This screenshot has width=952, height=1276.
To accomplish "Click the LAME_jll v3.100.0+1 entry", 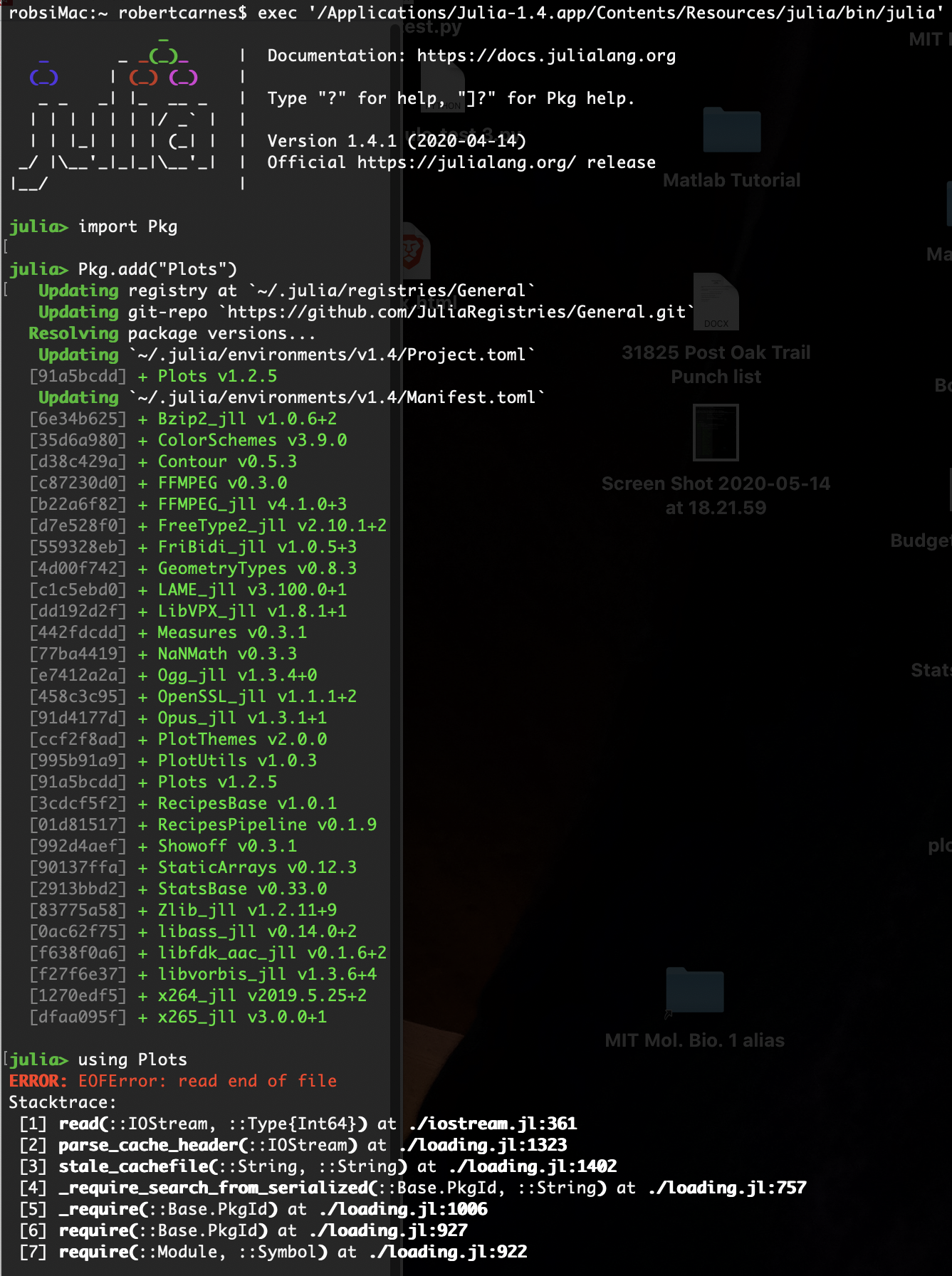I will pos(252,590).
